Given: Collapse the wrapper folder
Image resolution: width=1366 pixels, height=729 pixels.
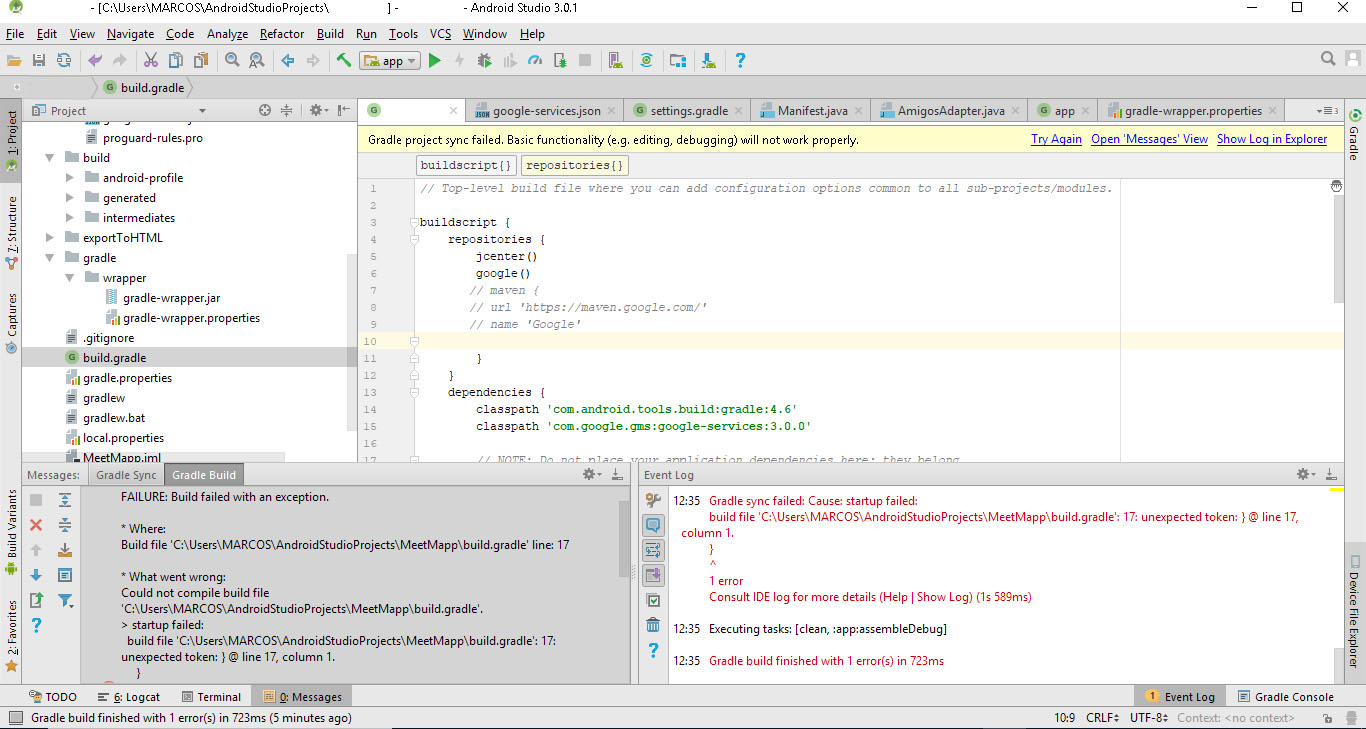Looking at the screenshot, I should coord(69,278).
